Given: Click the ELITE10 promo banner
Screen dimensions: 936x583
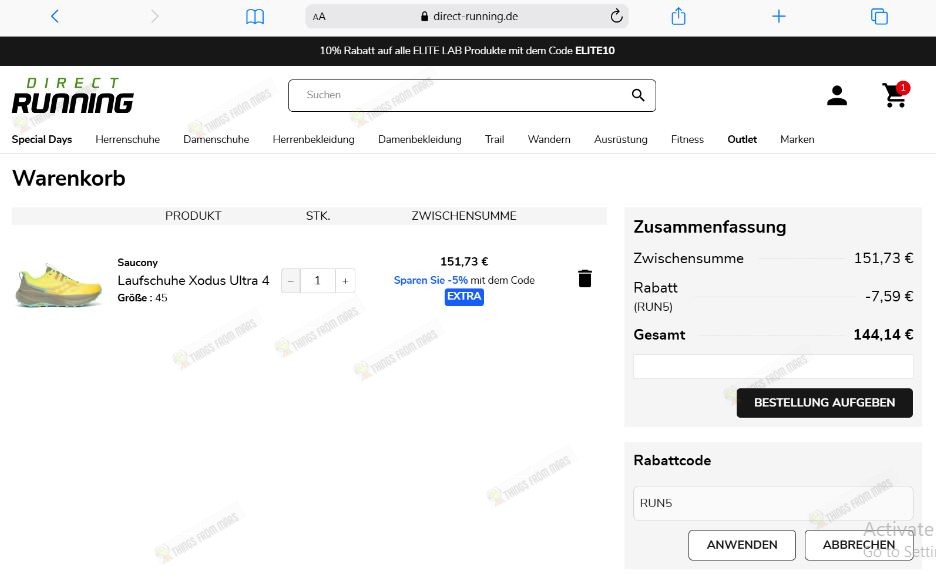Looking at the screenshot, I should click(x=467, y=51).
